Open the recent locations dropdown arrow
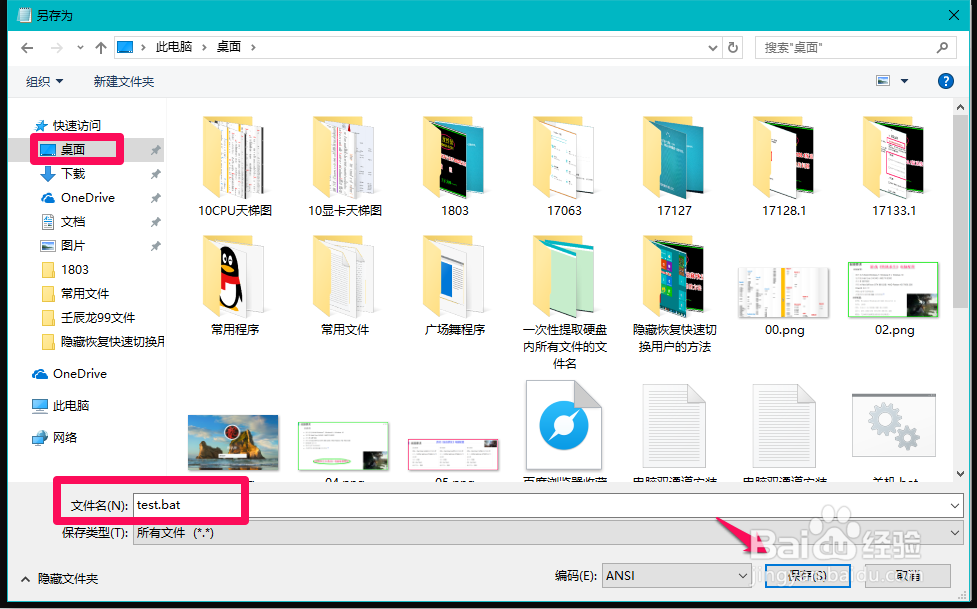The image size is (977, 609). [x=80, y=47]
